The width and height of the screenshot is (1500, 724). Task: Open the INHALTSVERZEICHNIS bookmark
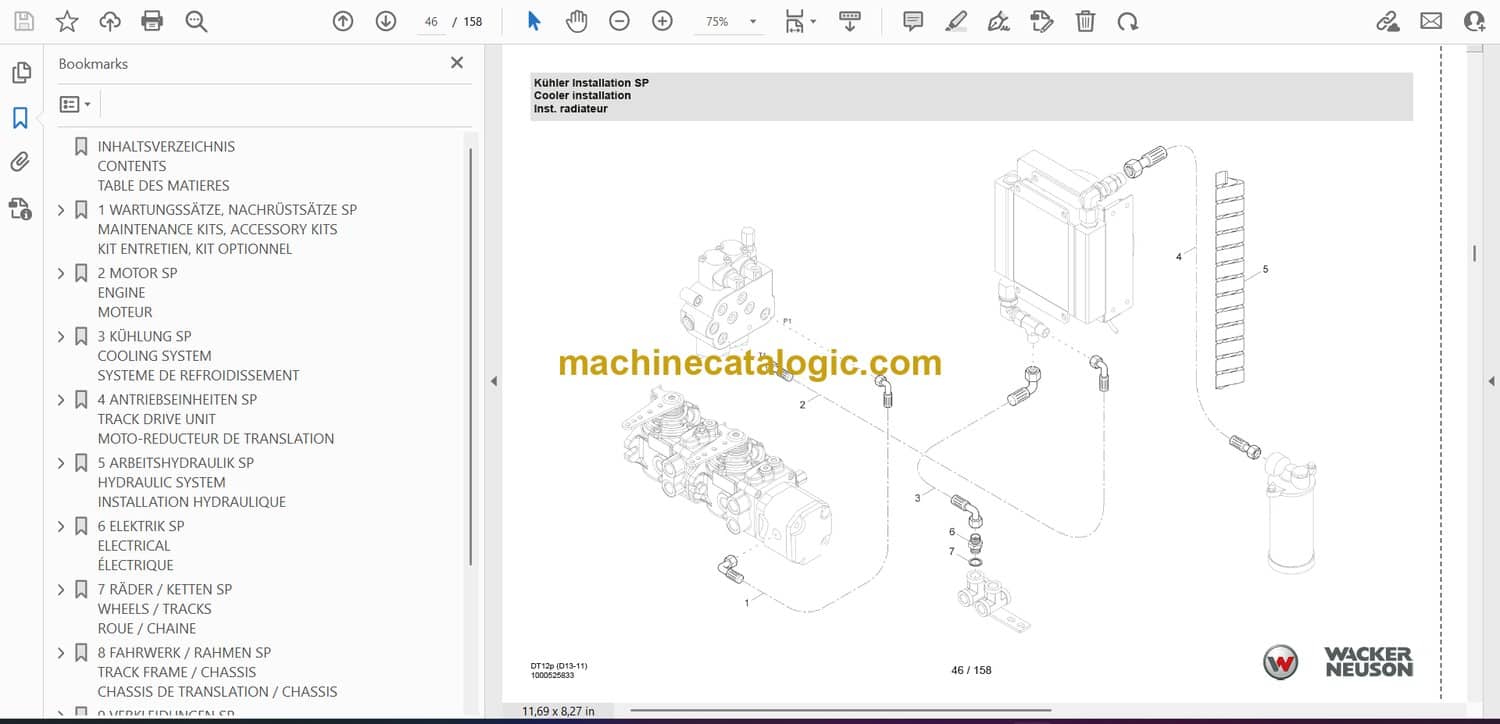click(166, 146)
